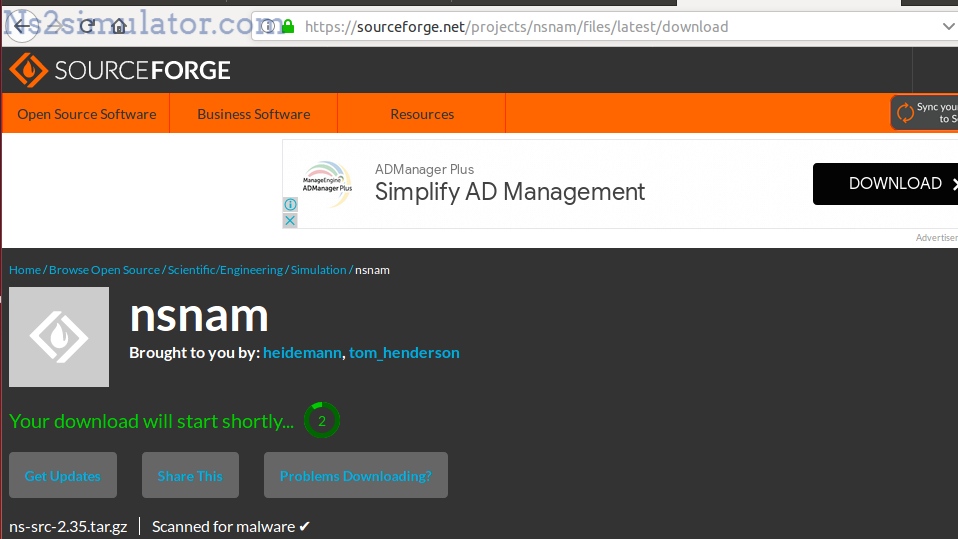Image resolution: width=958 pixels, height=539 pixels.
Task: Open heidemann's profile link
Action: (302, 353)
